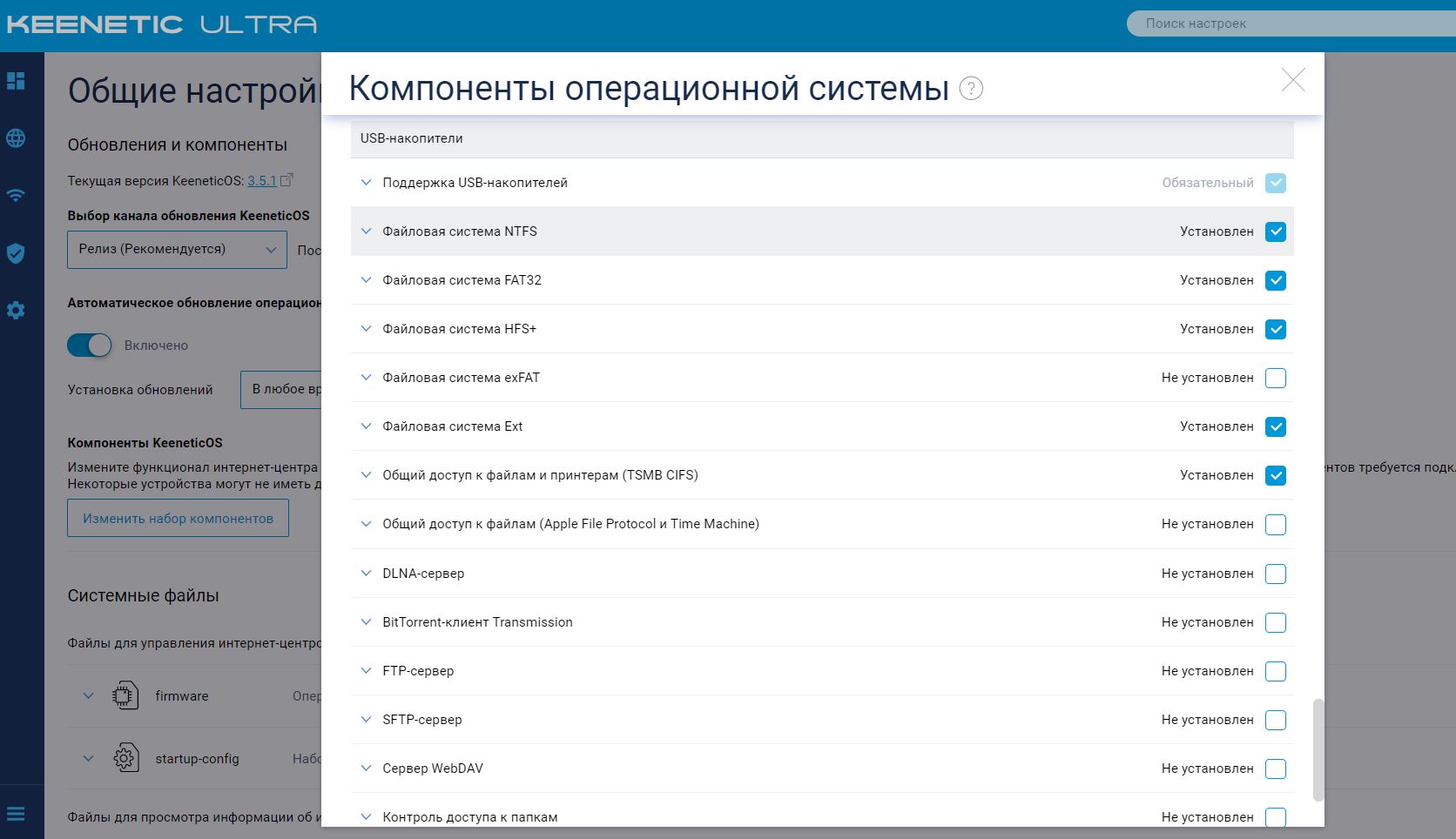
Task: Expand the HFS+ file system description
Action: [366, 329]
